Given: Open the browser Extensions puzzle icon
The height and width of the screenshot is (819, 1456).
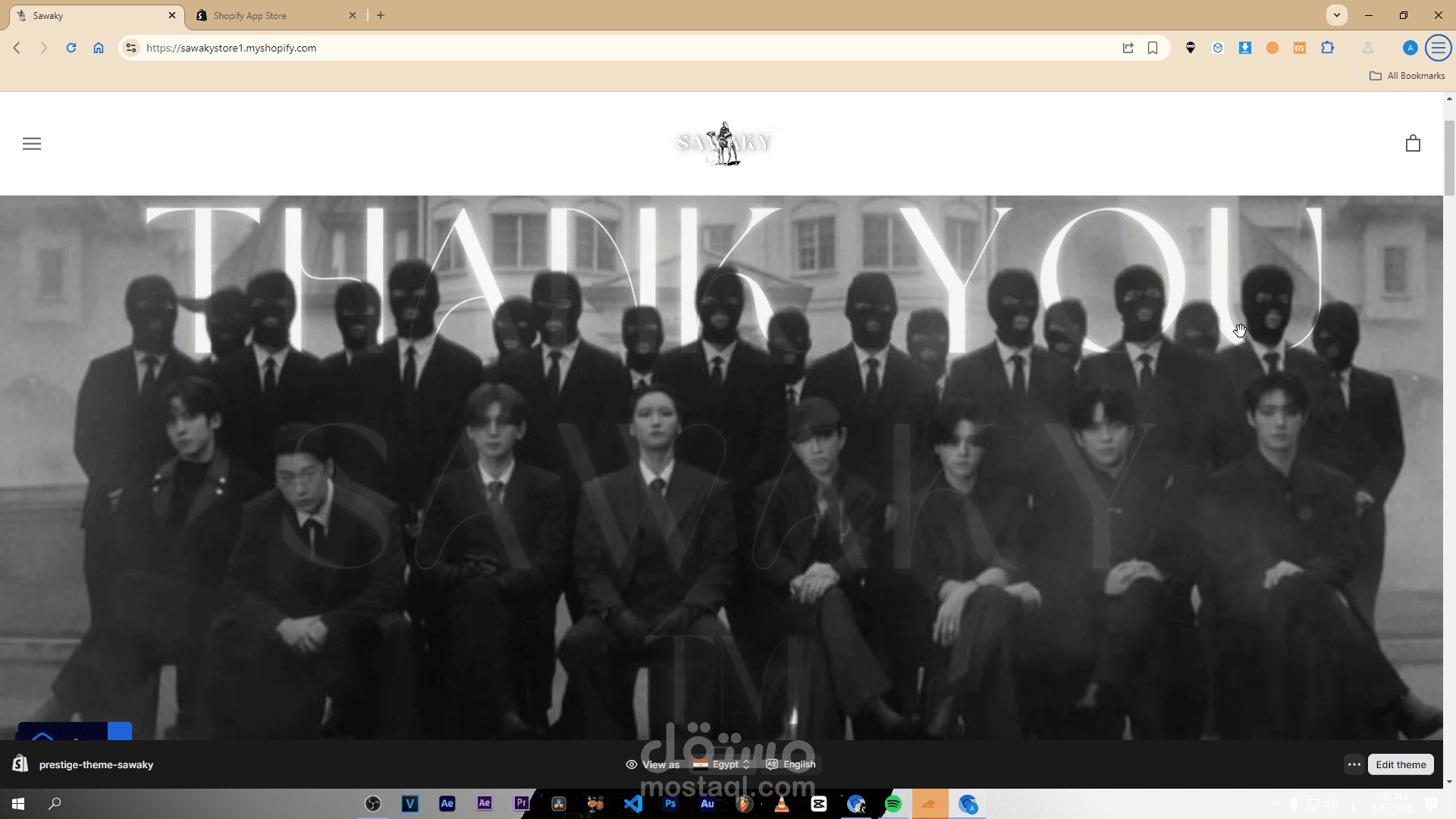Looking at the screenshot, I should (x=1327, y=48).
